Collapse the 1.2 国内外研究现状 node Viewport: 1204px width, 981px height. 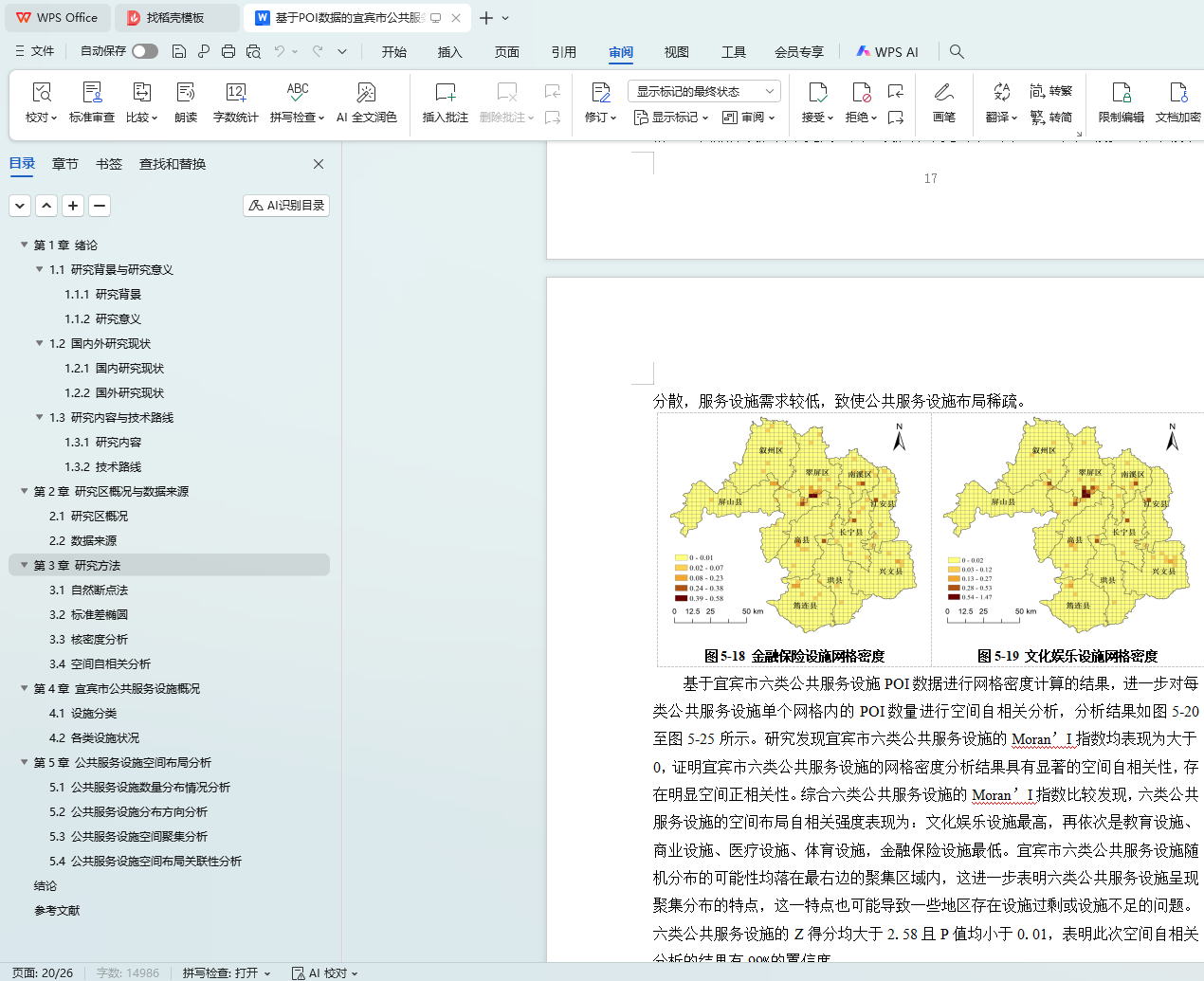[39, 343]
